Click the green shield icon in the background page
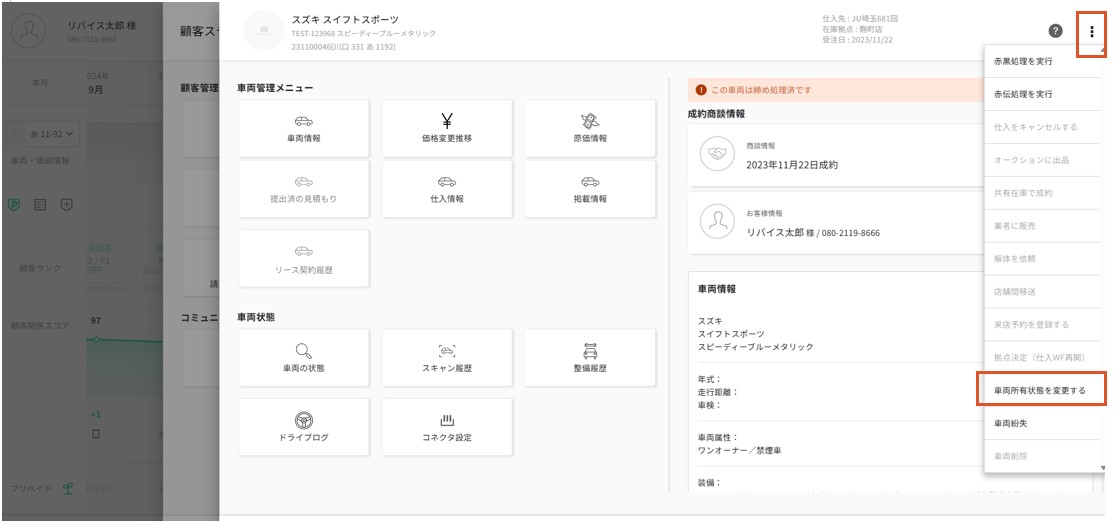1116x521 pixels. [13, 204]
